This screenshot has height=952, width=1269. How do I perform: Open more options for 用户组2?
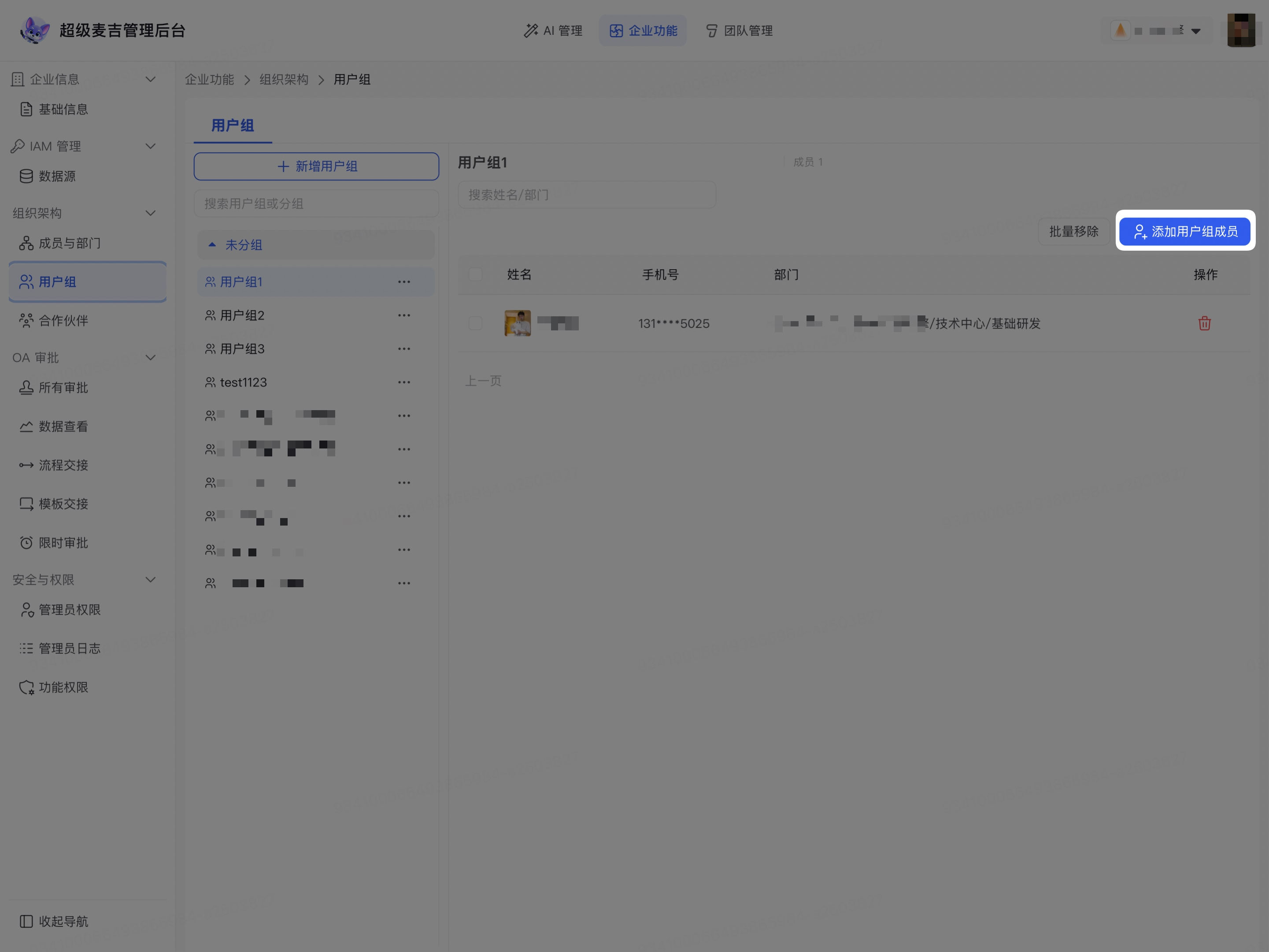click(x=404, y=315)
